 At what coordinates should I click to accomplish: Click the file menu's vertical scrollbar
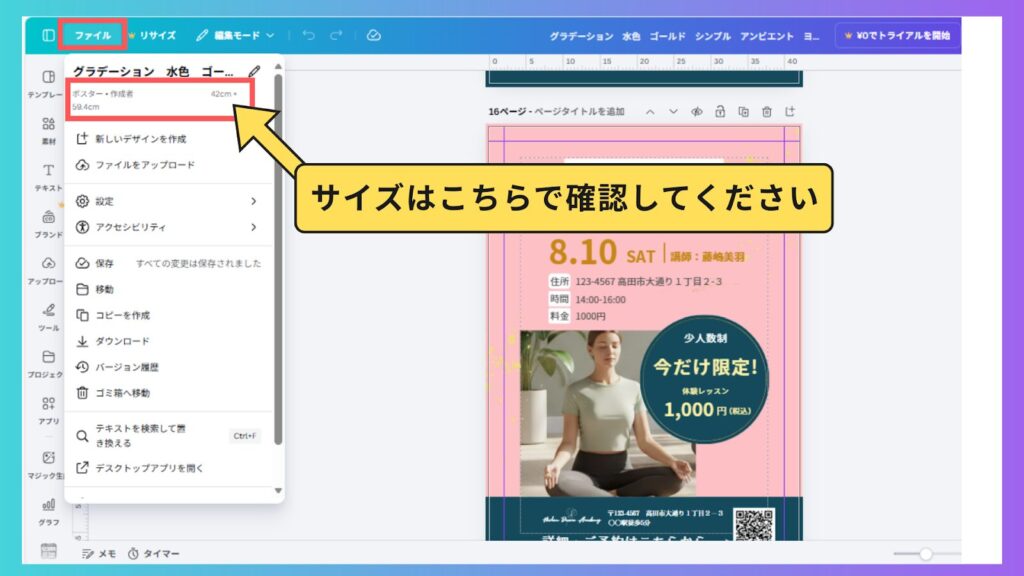point(279,260)
